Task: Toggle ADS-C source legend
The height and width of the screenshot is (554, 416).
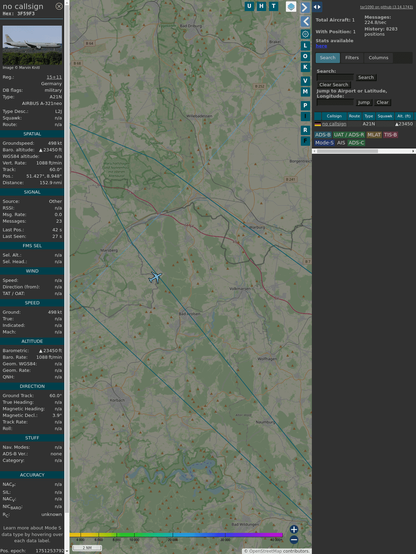Action: click(x=356, y=143)
